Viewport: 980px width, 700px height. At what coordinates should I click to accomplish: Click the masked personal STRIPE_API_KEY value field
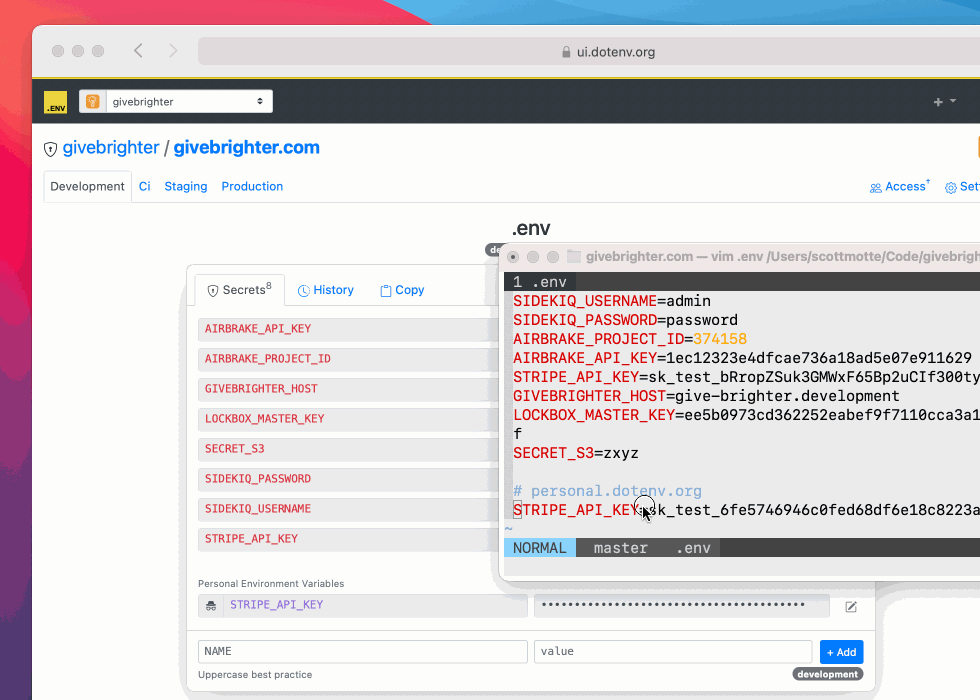[682, 605]
